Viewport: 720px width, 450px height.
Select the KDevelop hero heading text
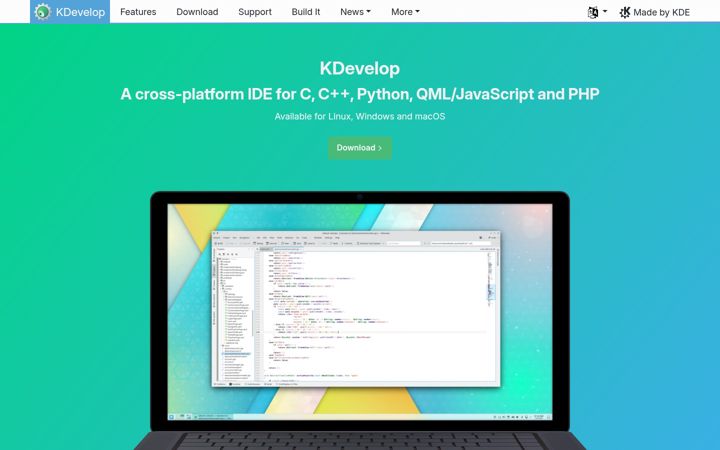(x=360, y=68)
